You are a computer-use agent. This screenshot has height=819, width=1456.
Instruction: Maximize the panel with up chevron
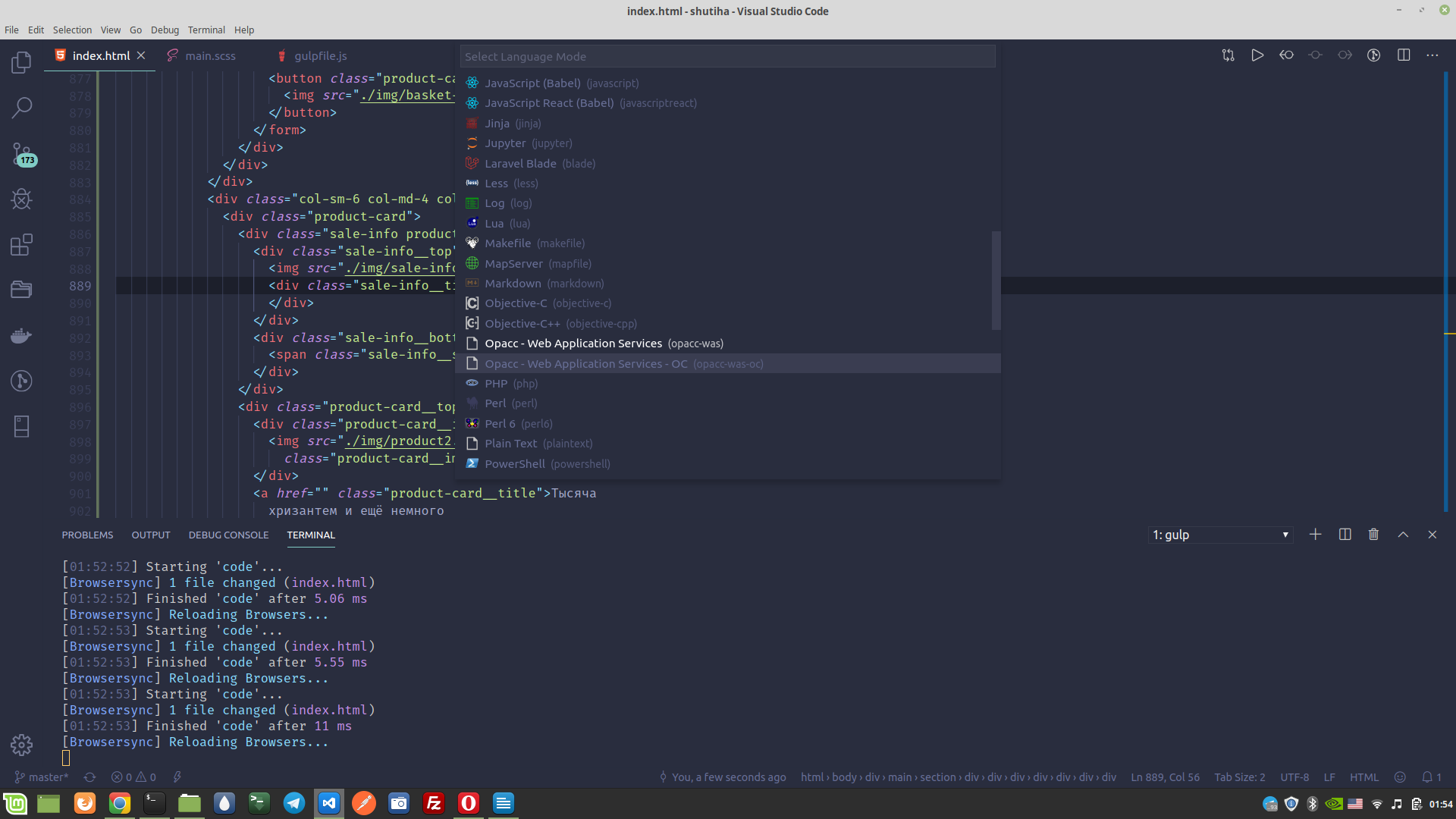[x=1403, y=535]
